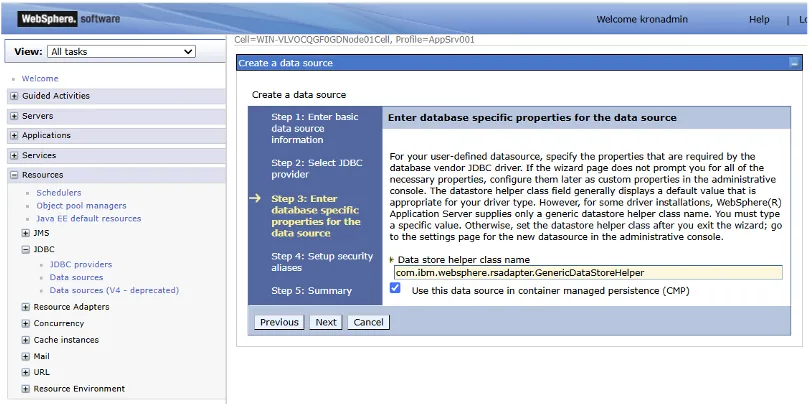Select Step 1: Enter basic data source information

315,128
